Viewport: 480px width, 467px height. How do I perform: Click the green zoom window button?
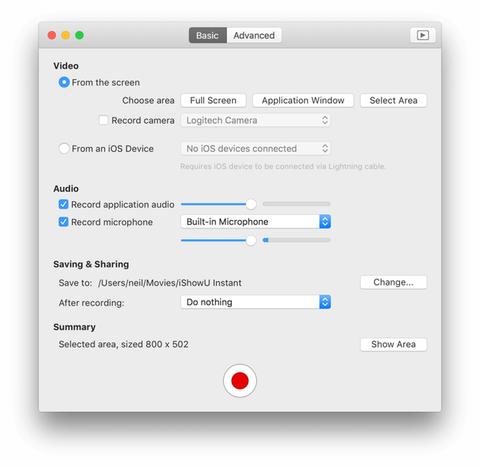click(79, 35)
